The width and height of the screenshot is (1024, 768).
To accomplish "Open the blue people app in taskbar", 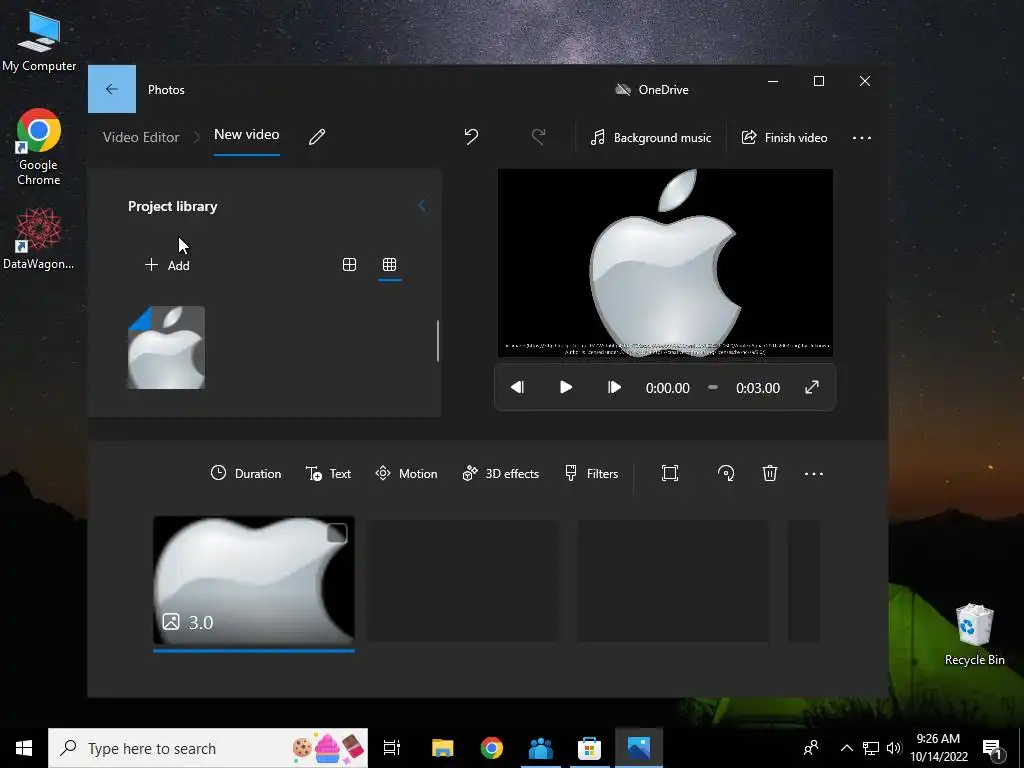I will [x=540, y=748].
